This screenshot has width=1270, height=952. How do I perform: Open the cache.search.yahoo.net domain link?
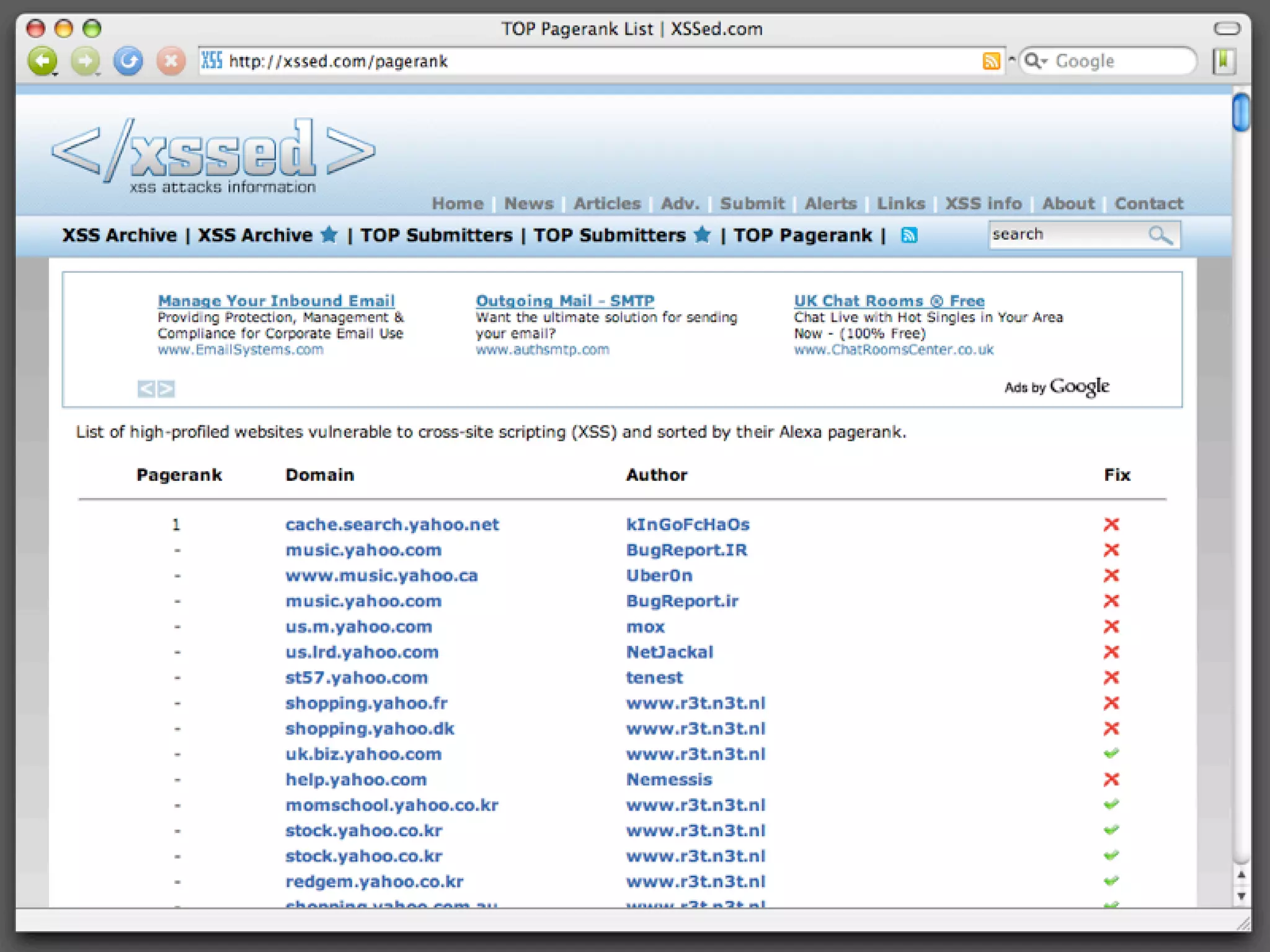[392, 524]
